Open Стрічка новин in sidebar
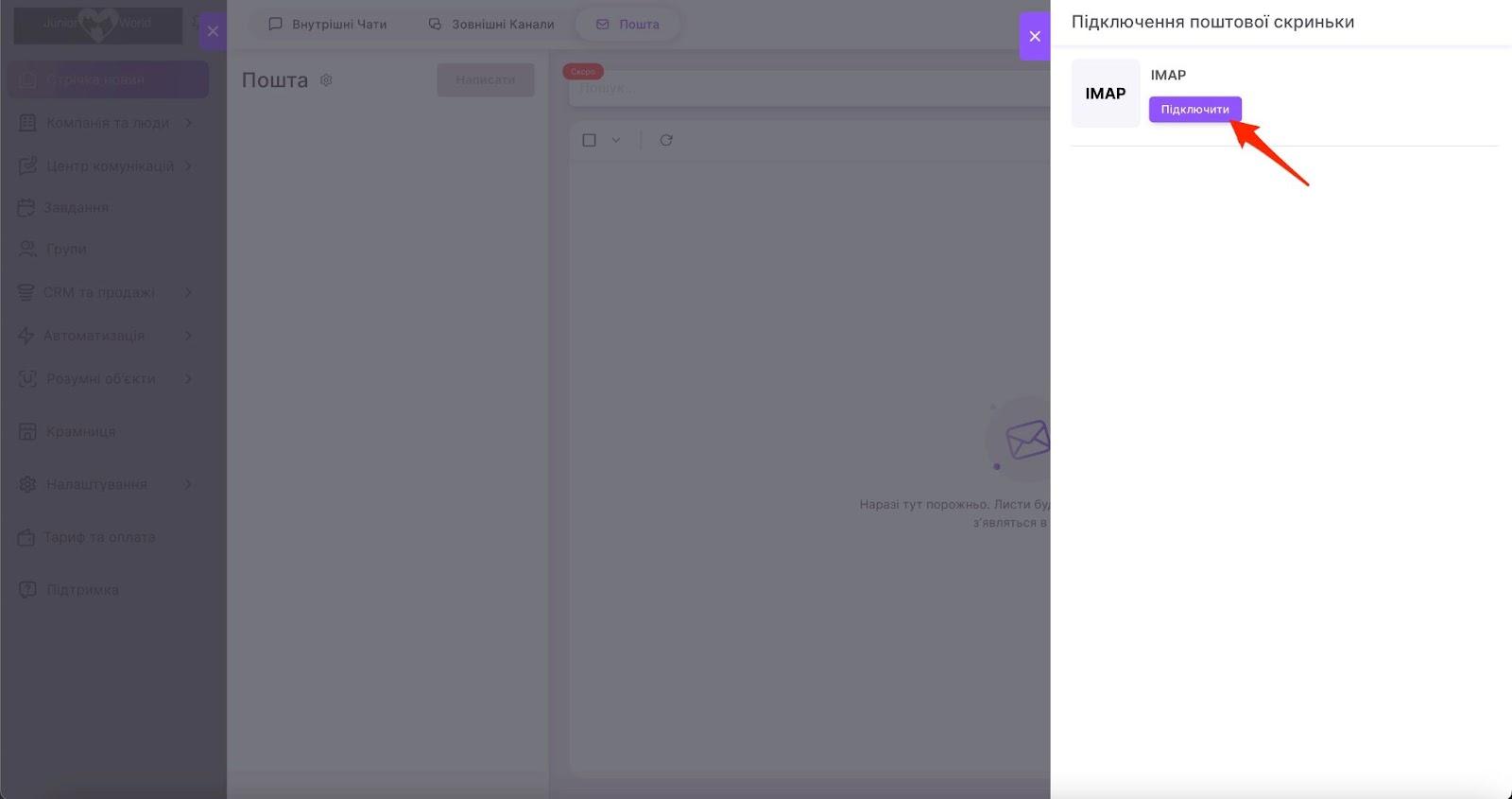Viewport: 1512px width, 799px height. [108, 79]
